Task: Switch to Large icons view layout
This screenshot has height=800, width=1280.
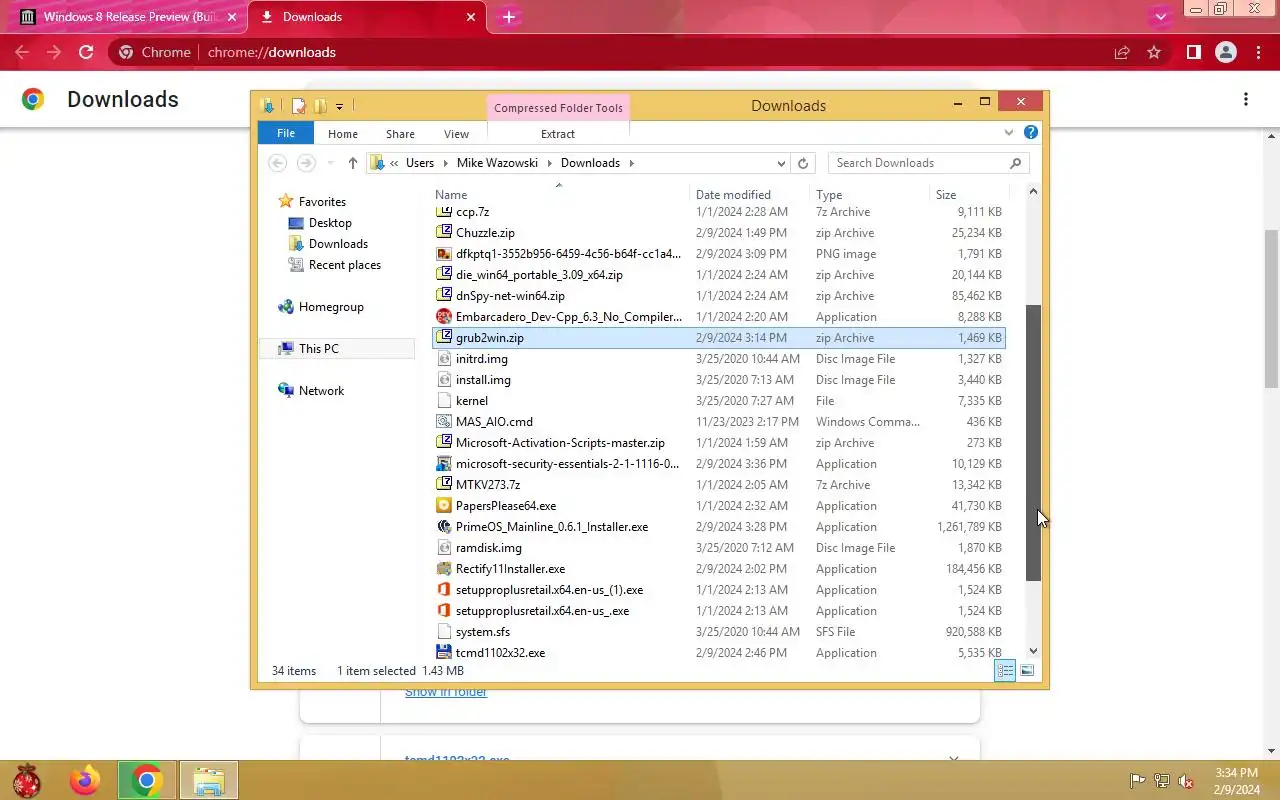Action: [1027, 671]
